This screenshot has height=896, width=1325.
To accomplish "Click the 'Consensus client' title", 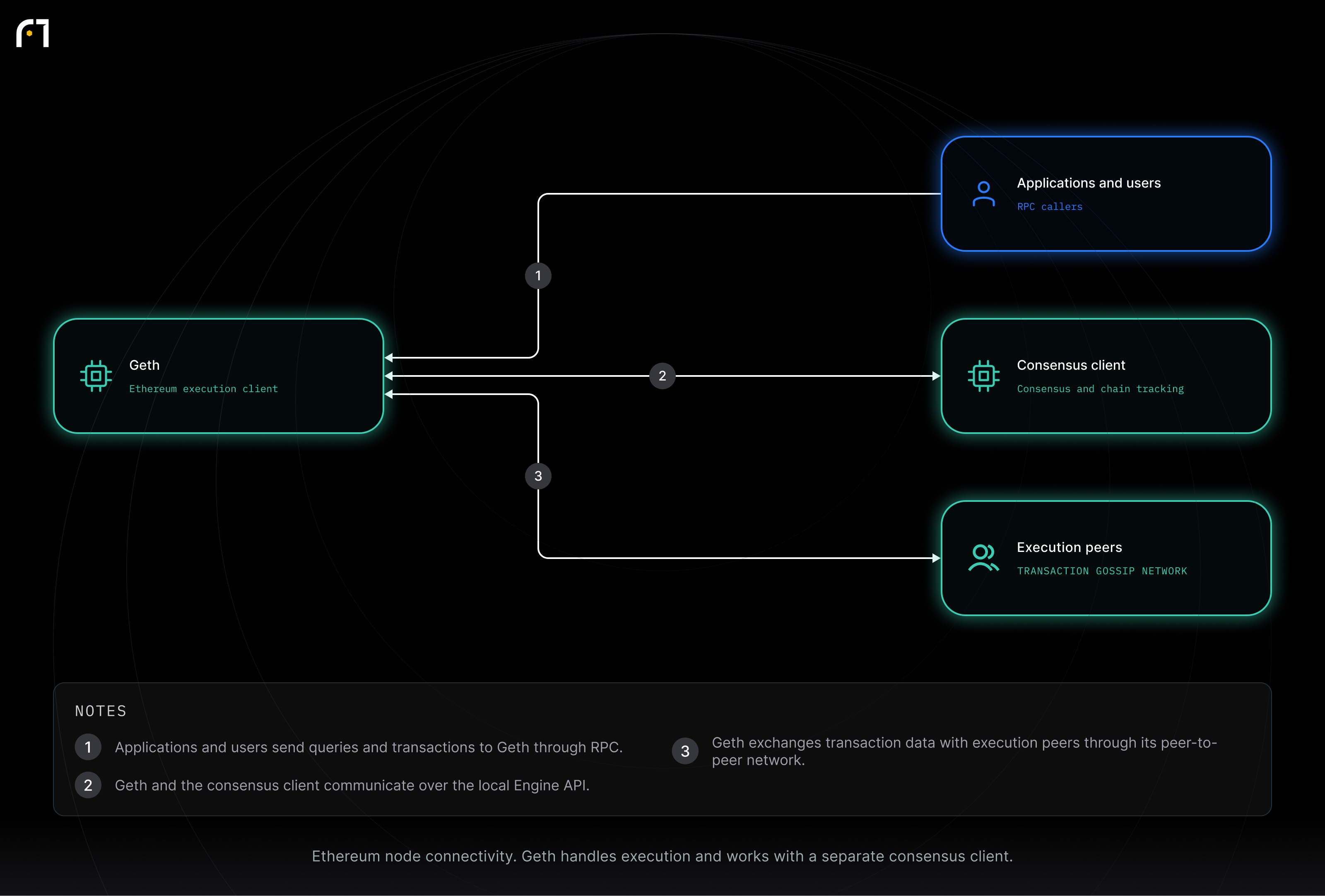I will coord(1071,365).
